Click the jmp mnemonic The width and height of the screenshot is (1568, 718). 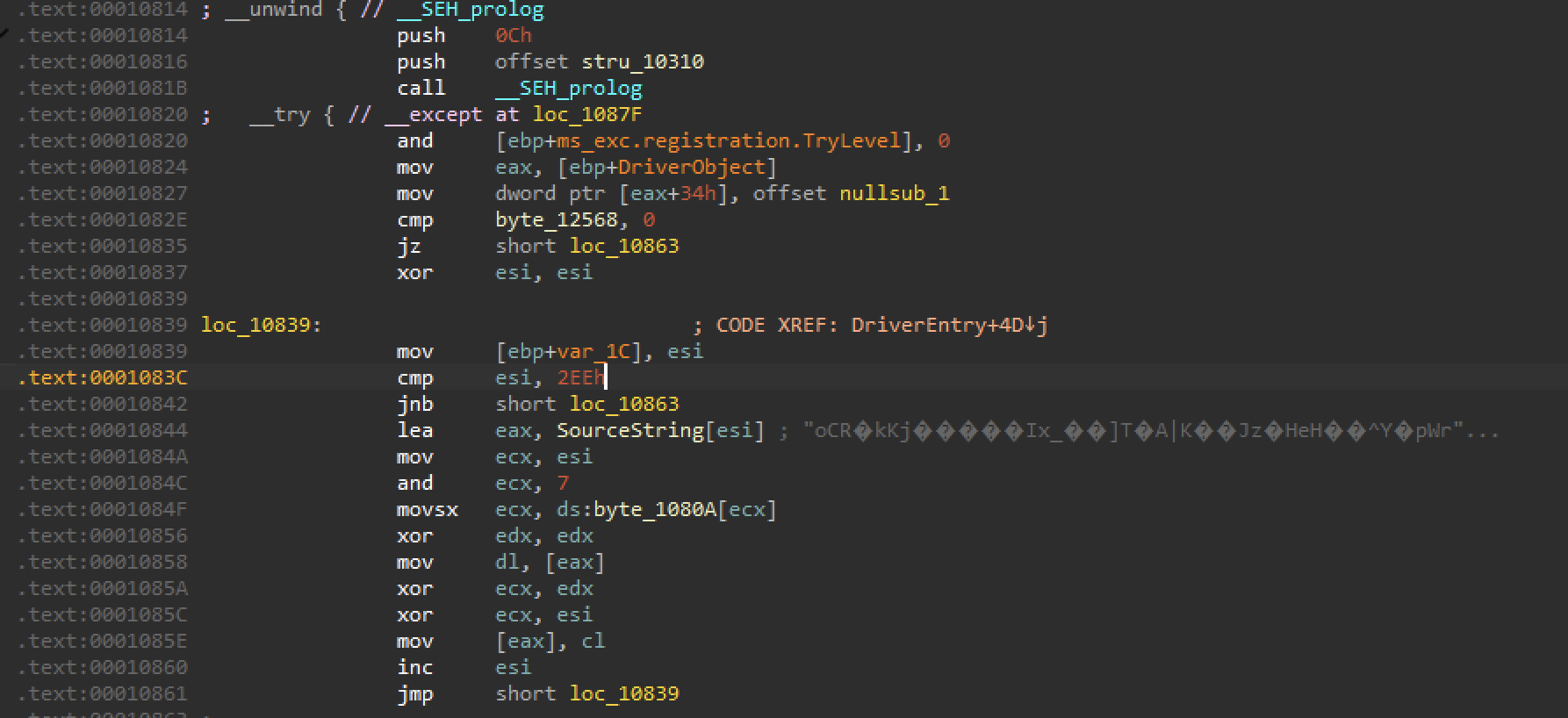(414, 693)
